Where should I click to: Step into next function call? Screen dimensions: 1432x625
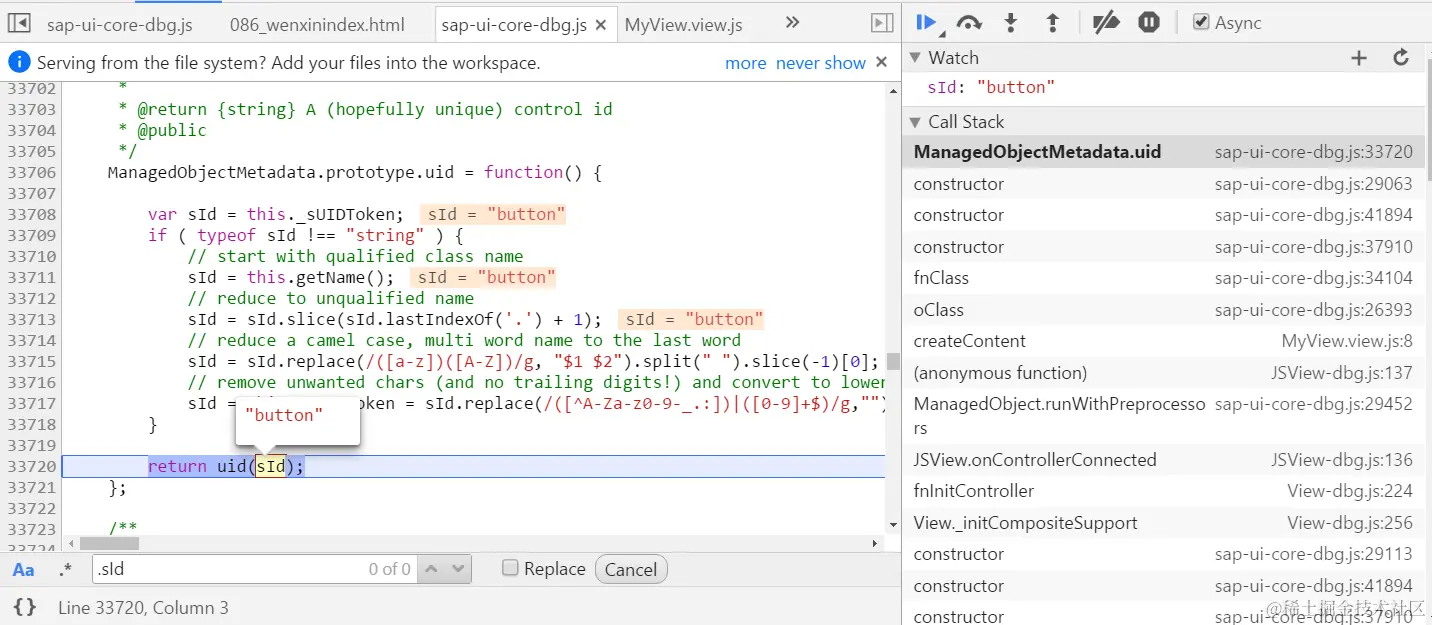tap(1010, 22)
